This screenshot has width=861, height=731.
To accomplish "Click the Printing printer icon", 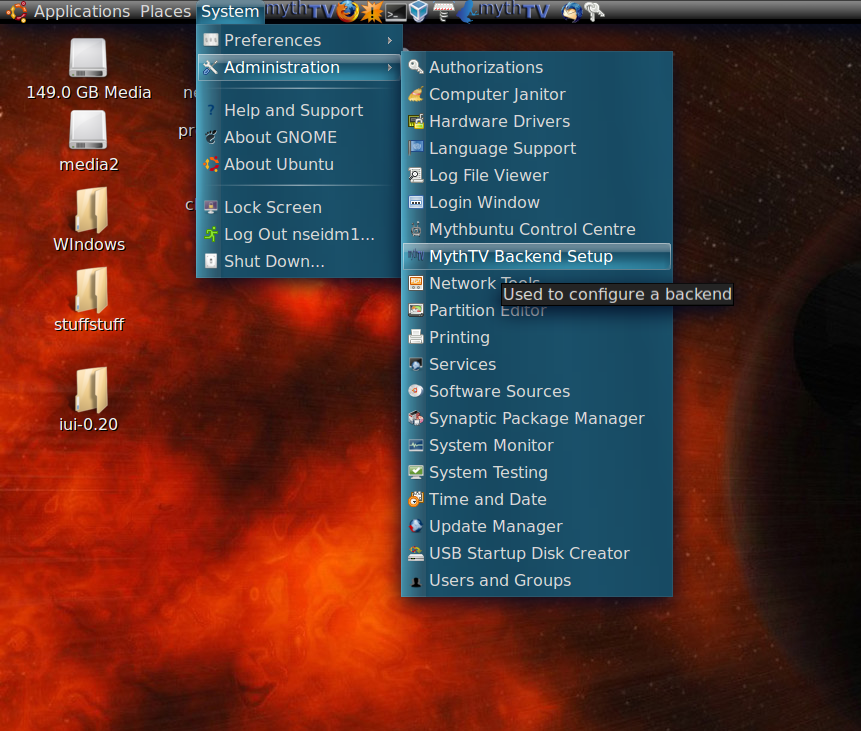I will click(x=416, y=337).
